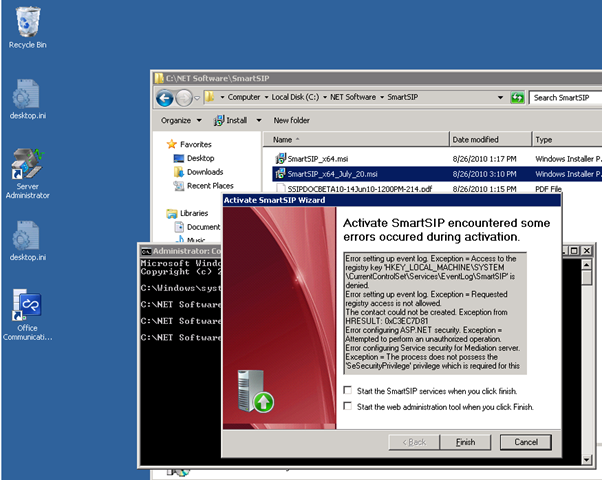Click the SmartSIP_x64_July_20.msi file icon
This screenshot has height=480, width=602.
click(280, 174)
